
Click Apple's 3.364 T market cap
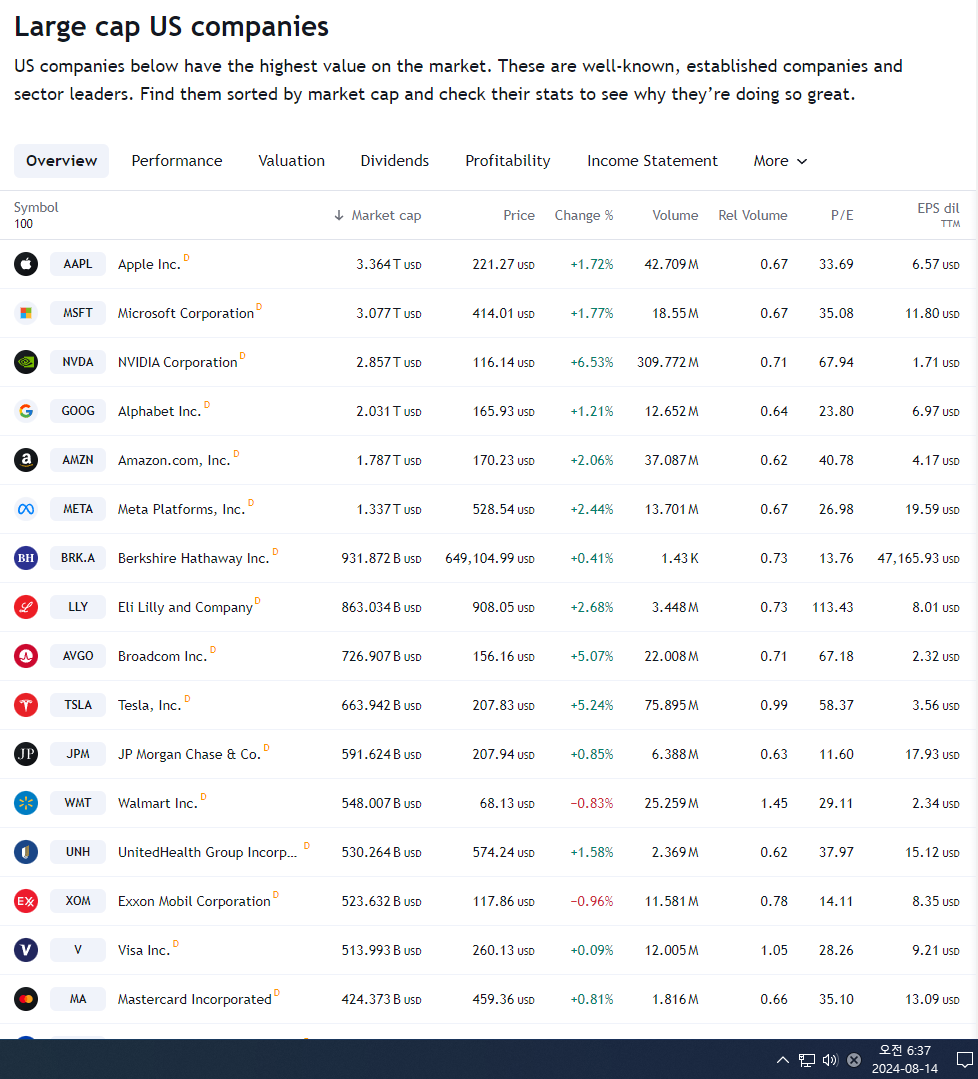pos(388,264)
